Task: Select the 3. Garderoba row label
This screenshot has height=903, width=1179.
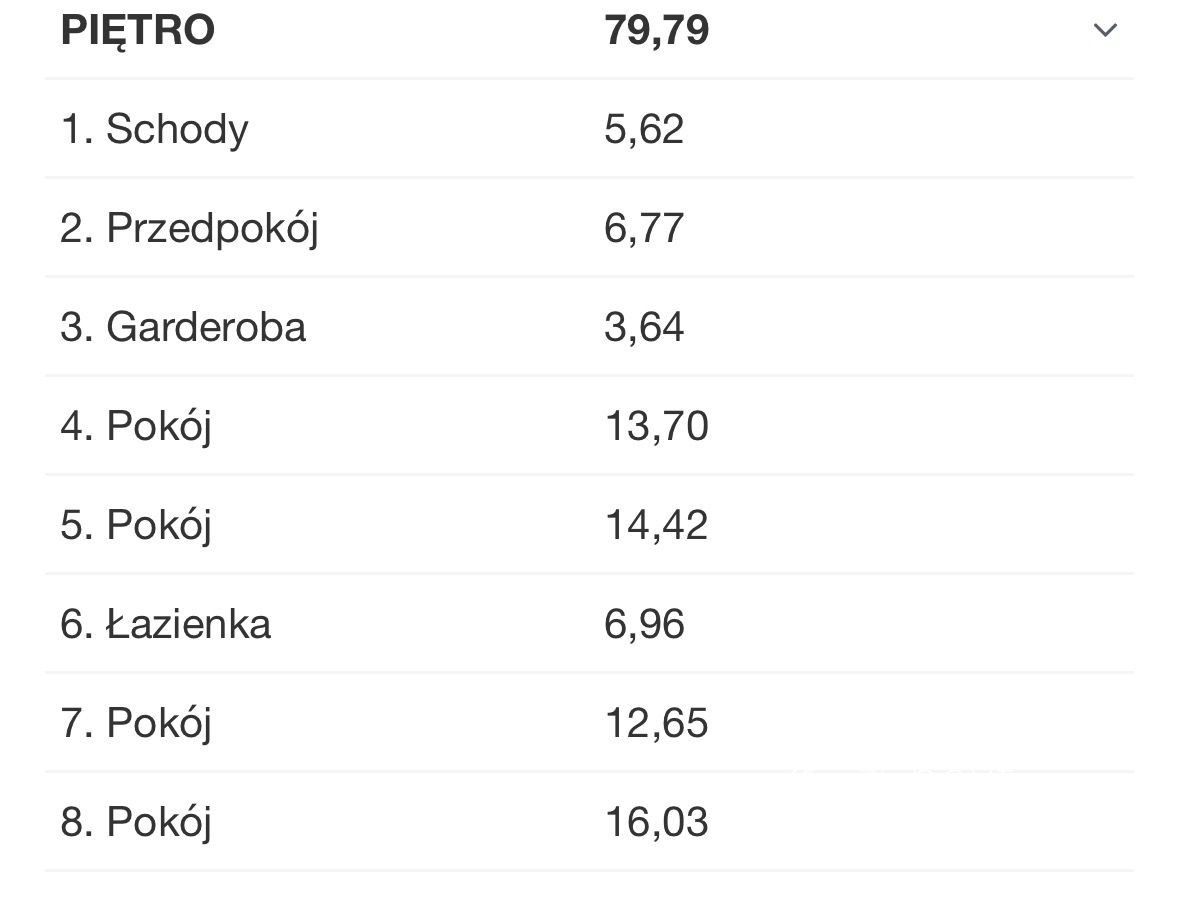Action: (183, 328)
